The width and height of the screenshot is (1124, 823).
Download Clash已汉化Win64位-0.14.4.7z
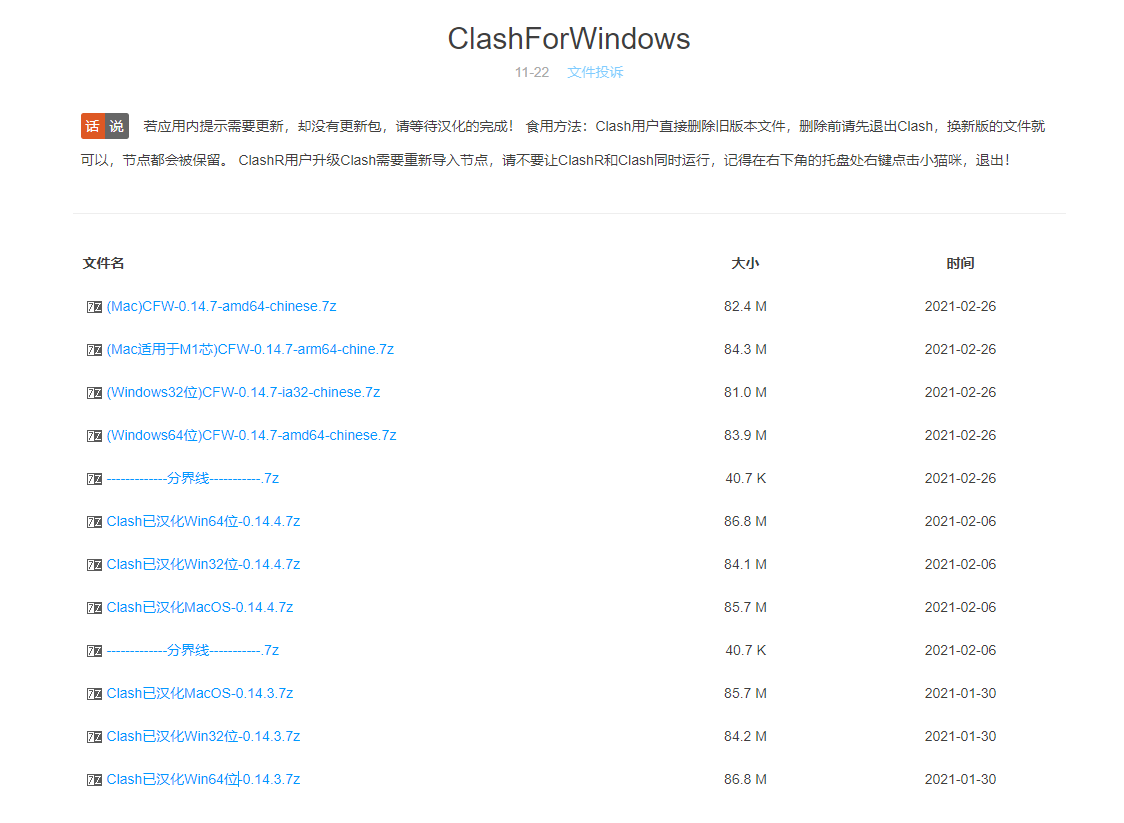[x=203, y=521]
